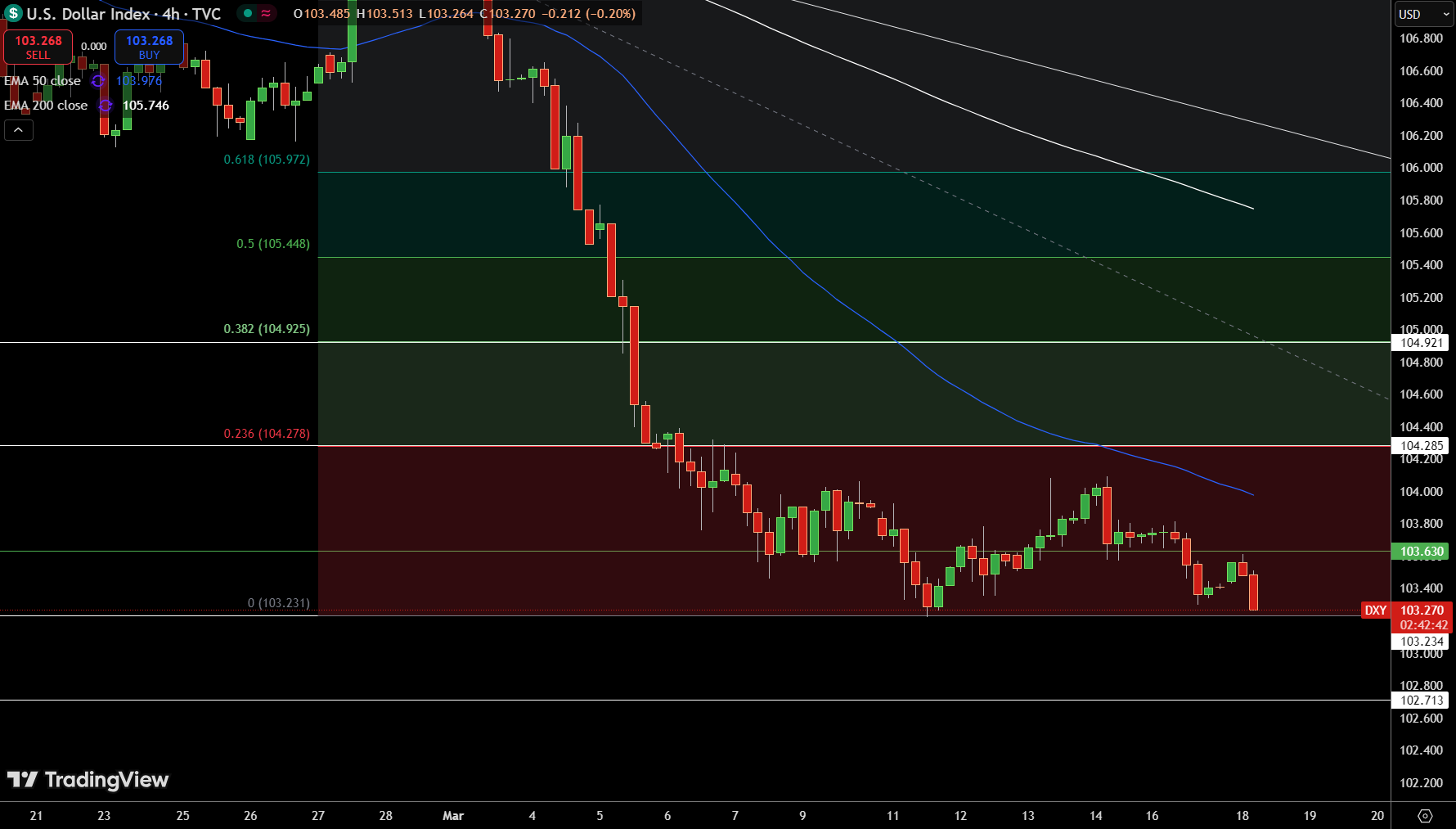The width and height of the screenshot is (1456, 829).
Task: Click the 103.268 BUY button
Action: (x=149, y=47)
